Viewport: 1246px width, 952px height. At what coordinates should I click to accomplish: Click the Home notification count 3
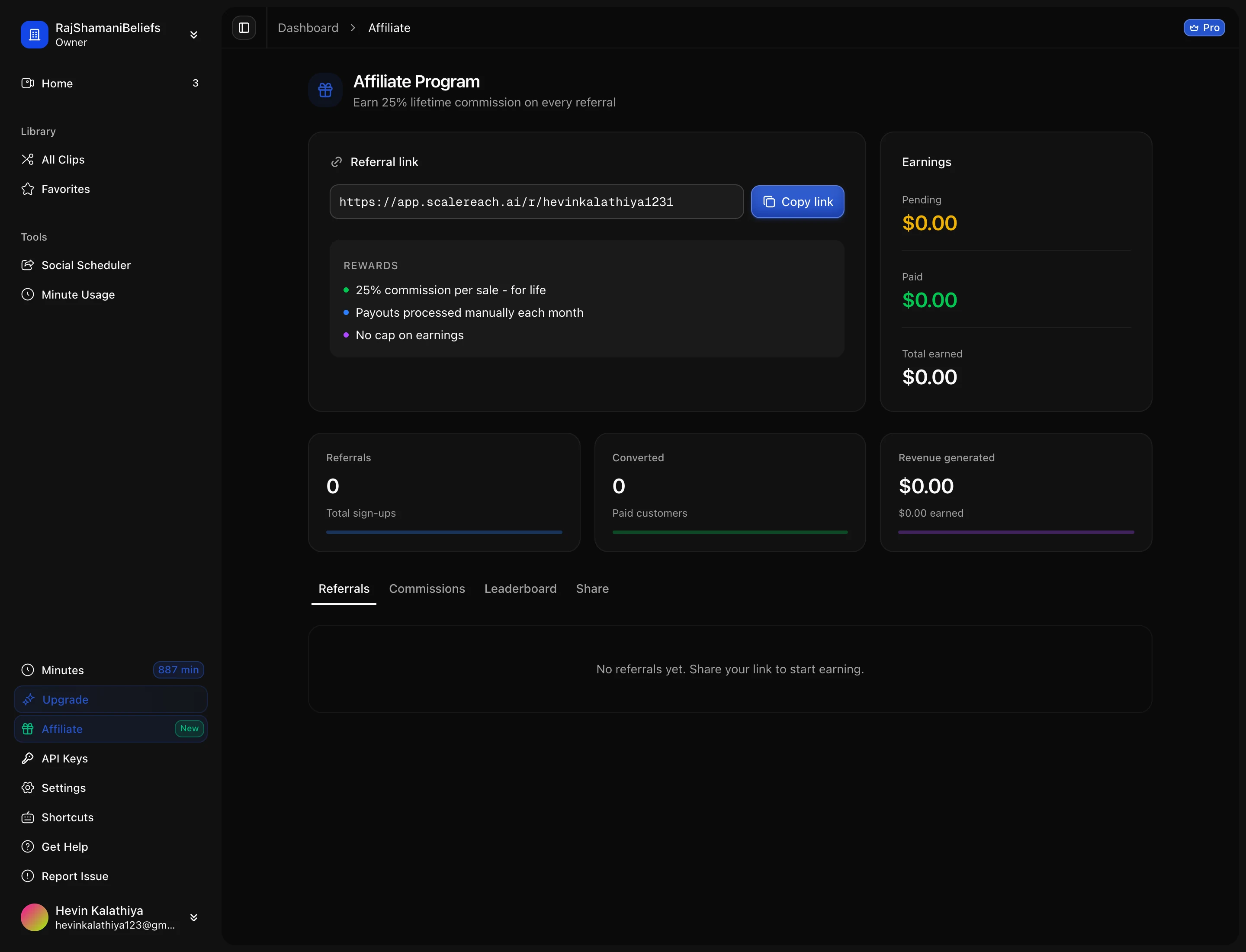196,83
